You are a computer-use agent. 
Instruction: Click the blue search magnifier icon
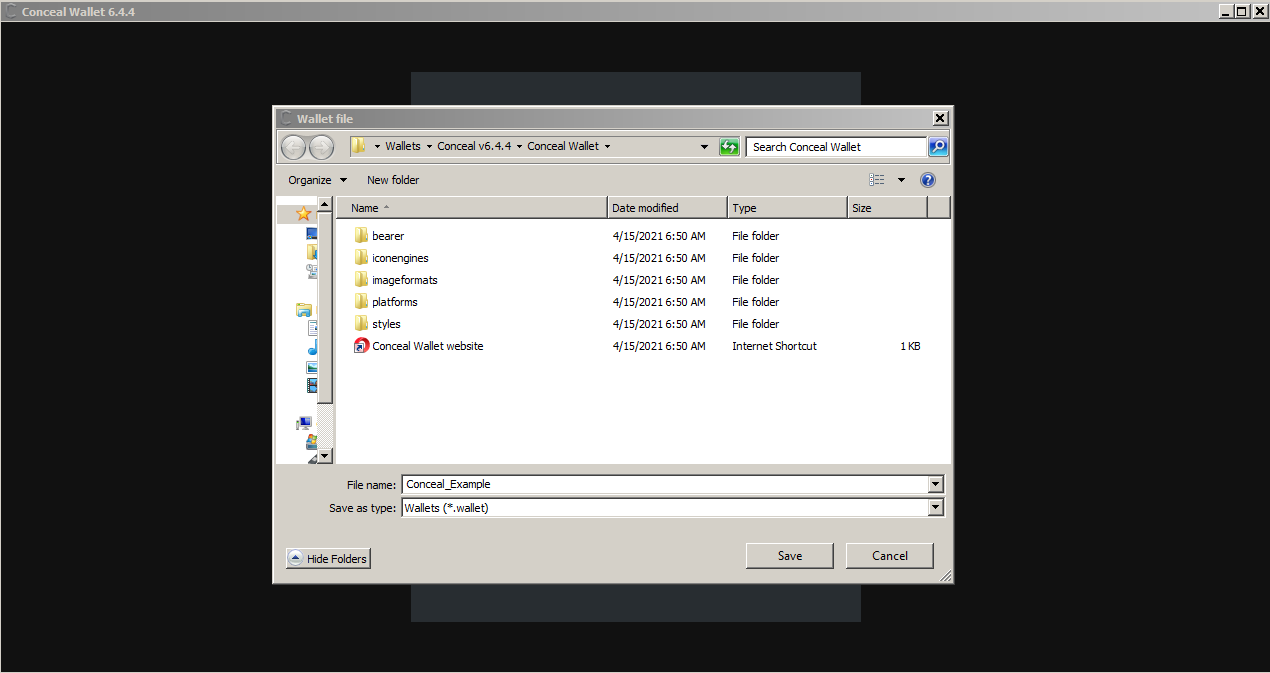click(x=937, y=147)
